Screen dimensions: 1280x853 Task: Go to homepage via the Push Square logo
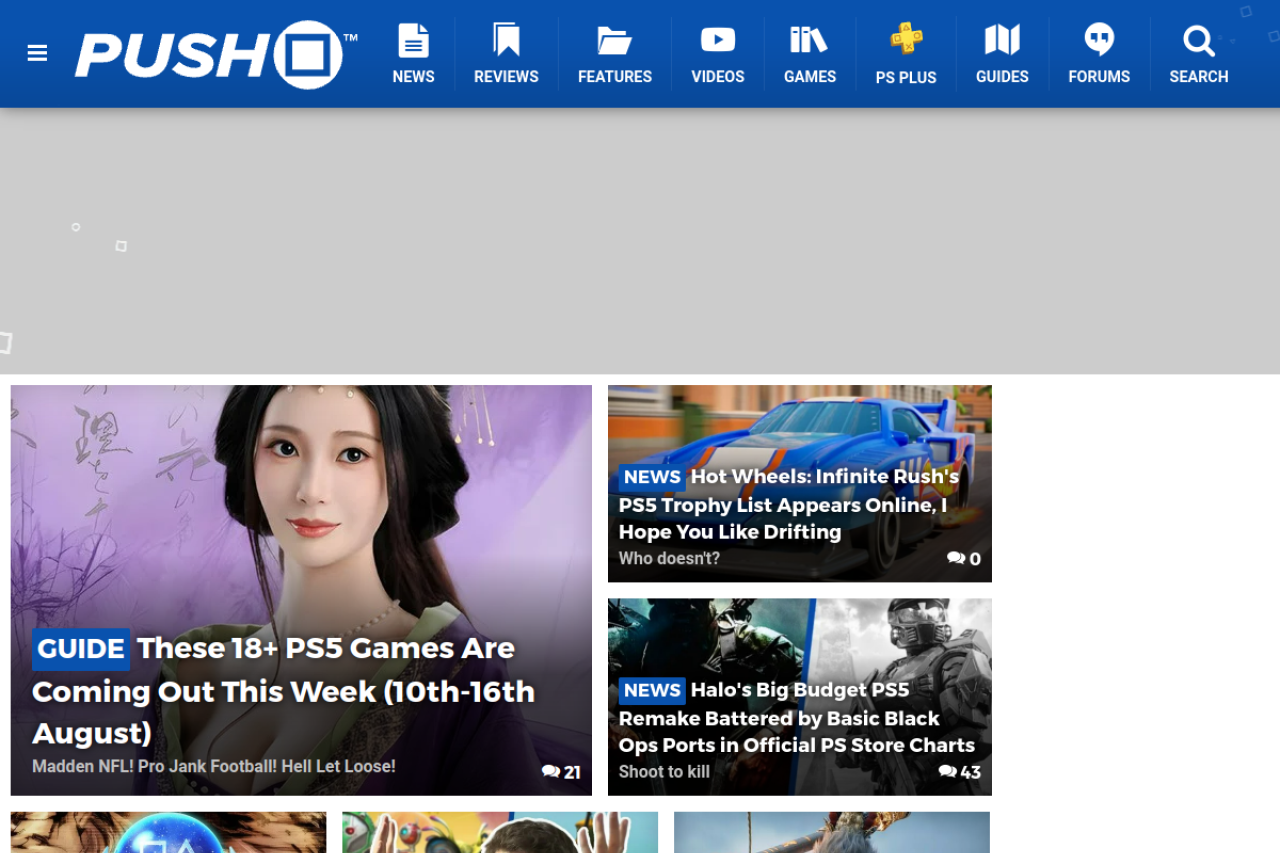(216, 54)
